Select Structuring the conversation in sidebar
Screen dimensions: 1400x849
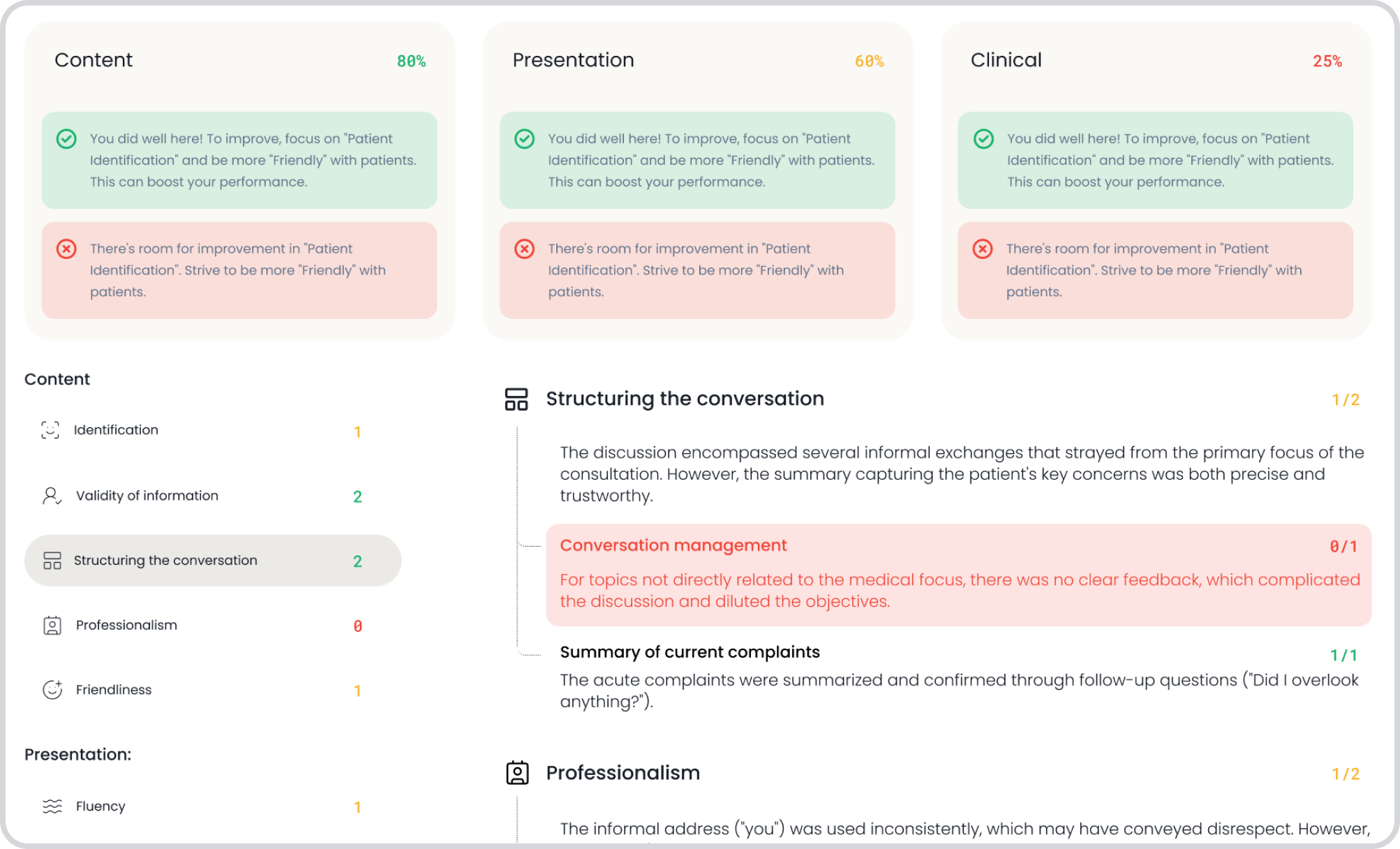(165, 561)
